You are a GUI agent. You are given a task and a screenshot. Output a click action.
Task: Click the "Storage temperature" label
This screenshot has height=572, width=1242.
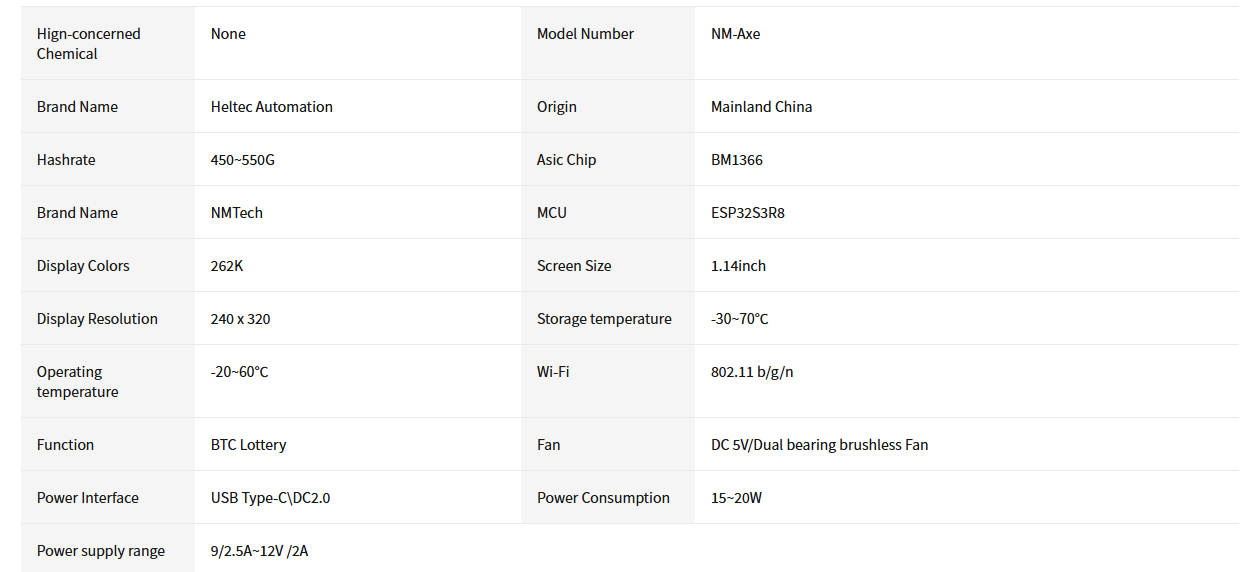click(x=604, y=319)
